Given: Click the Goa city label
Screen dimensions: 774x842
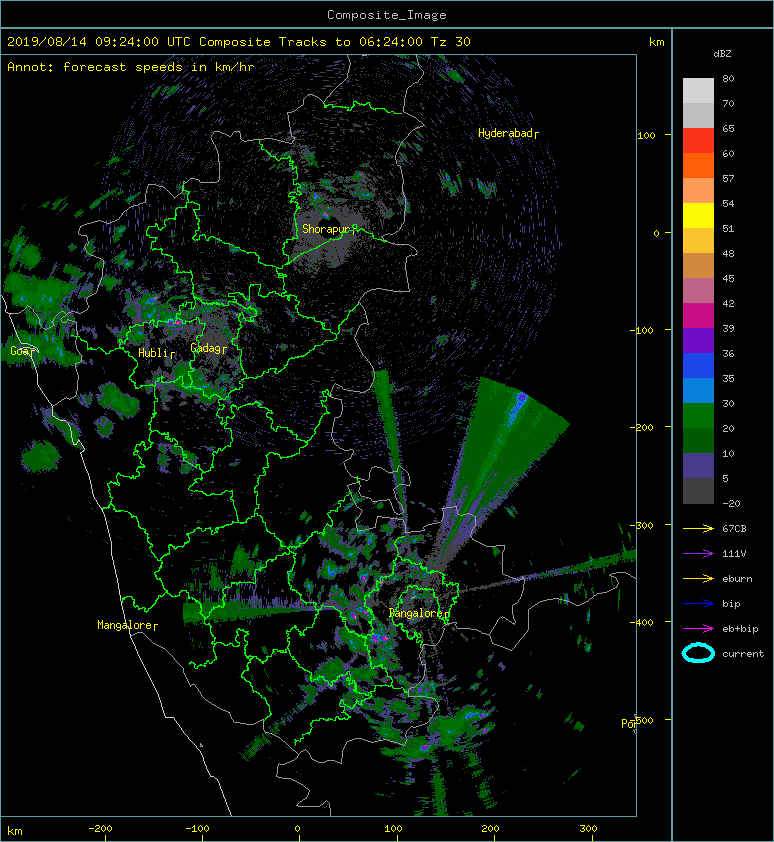Looking at the screenshot, I should tap(19, 351).
